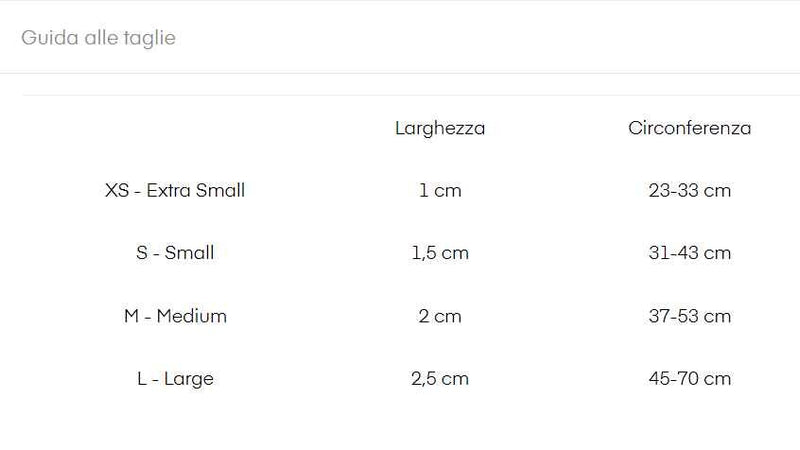
Task: Select the Circonferenza column header
Action: coord(689,128)
